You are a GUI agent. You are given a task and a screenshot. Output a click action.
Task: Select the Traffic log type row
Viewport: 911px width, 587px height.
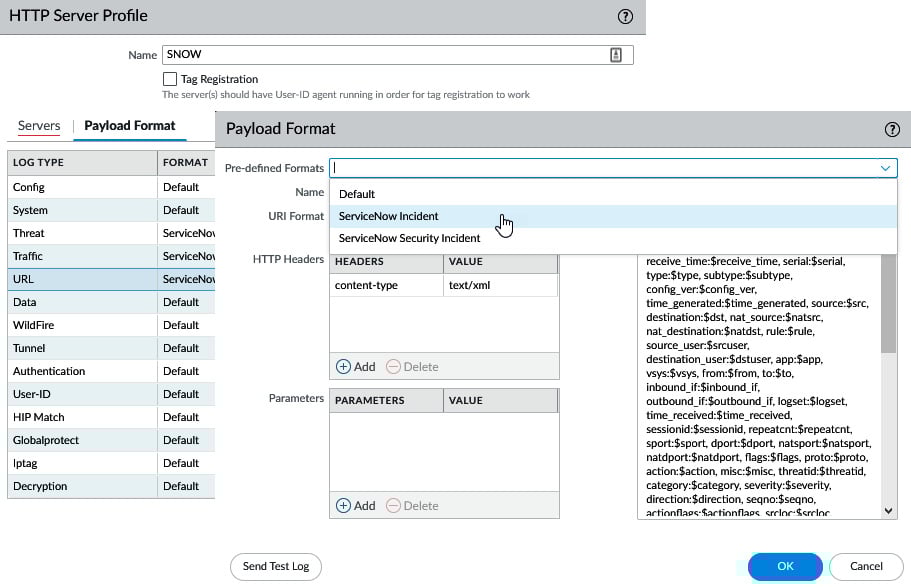pyautogui.click(x=111, y=256)
